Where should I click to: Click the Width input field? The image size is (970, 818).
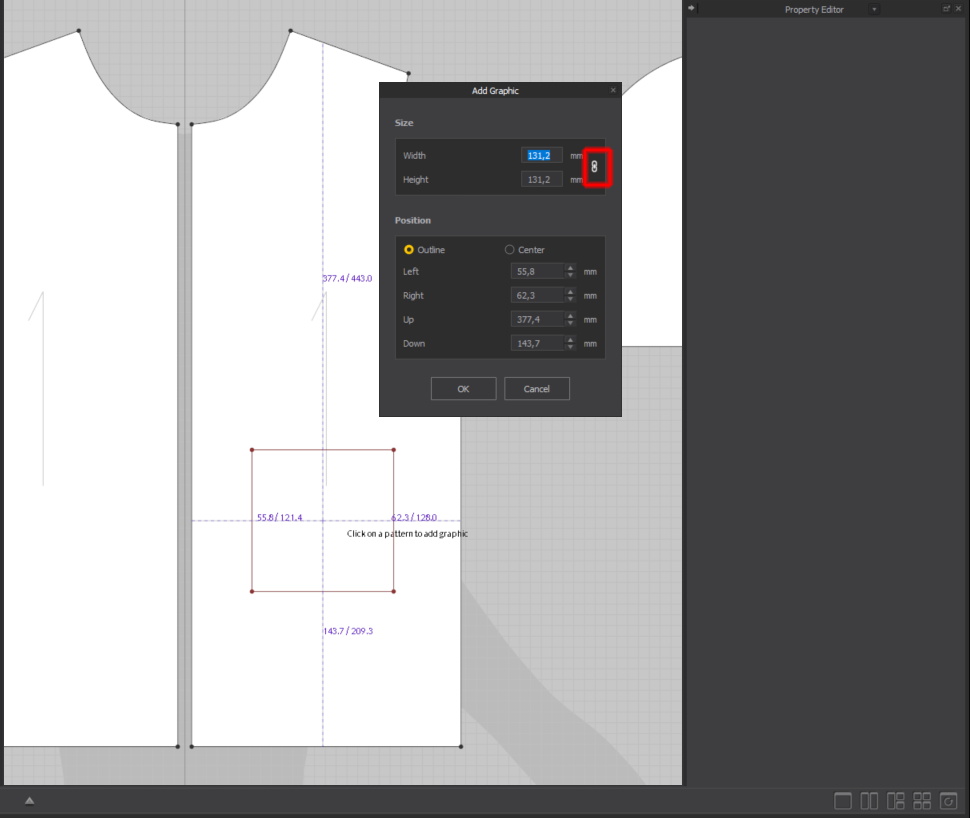coord(541,155)
